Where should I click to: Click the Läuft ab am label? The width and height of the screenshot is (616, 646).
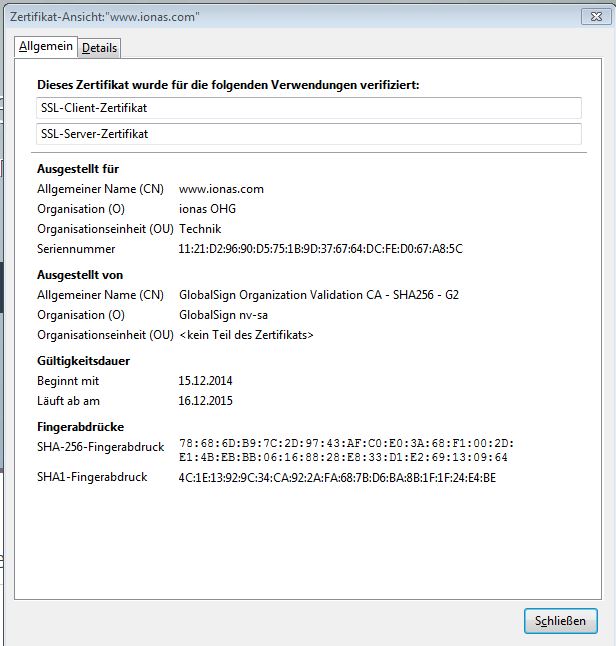[68, 401]
